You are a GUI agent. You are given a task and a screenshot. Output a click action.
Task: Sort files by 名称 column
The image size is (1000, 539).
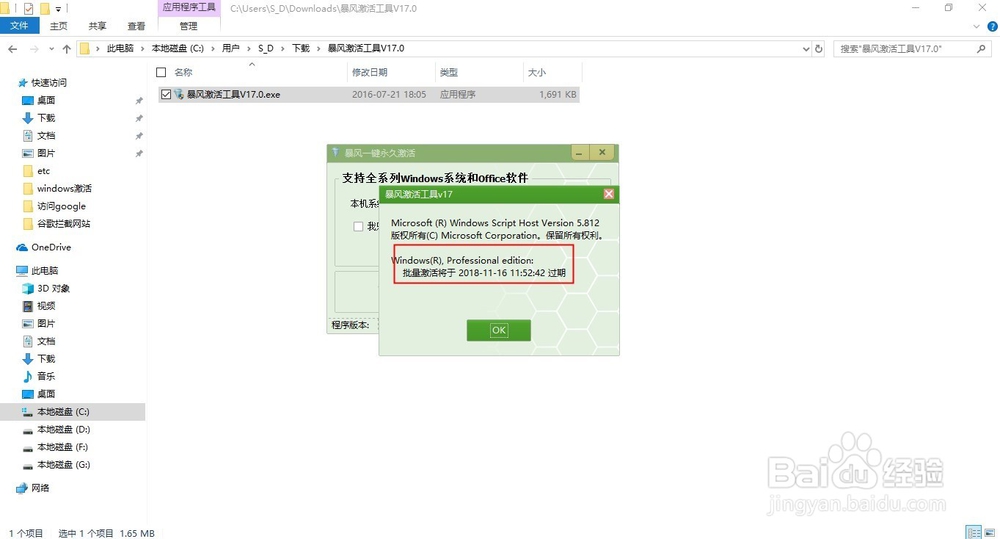click(183, 73)
